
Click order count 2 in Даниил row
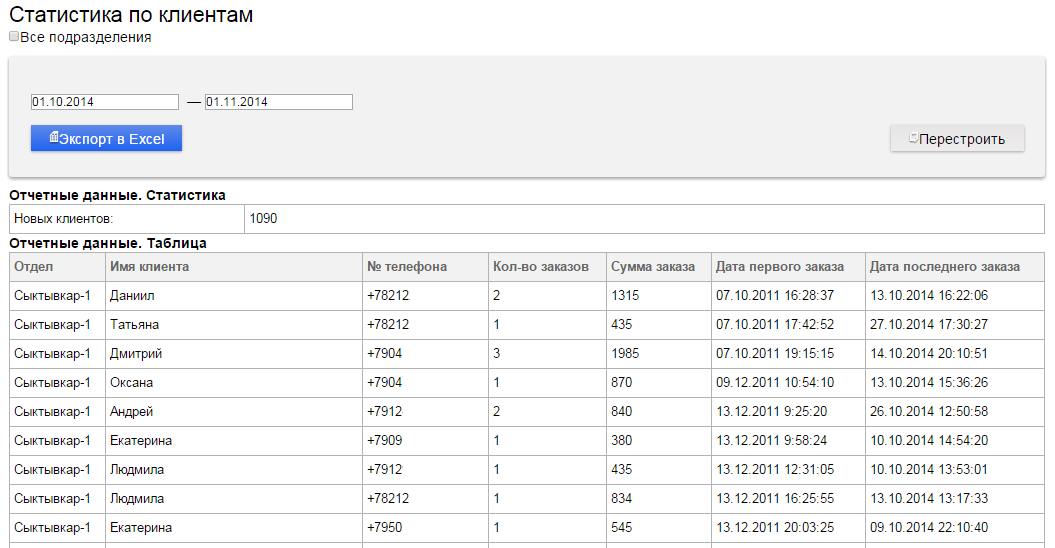497,296
